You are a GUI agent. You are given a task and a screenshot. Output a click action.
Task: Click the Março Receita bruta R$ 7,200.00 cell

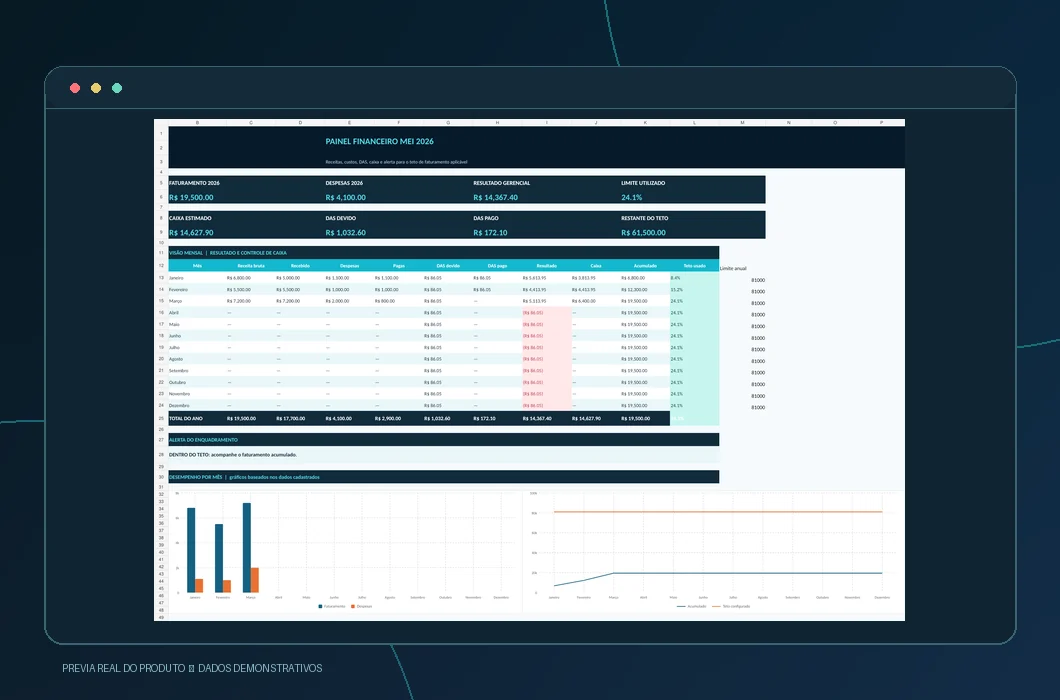pos(239,301)
